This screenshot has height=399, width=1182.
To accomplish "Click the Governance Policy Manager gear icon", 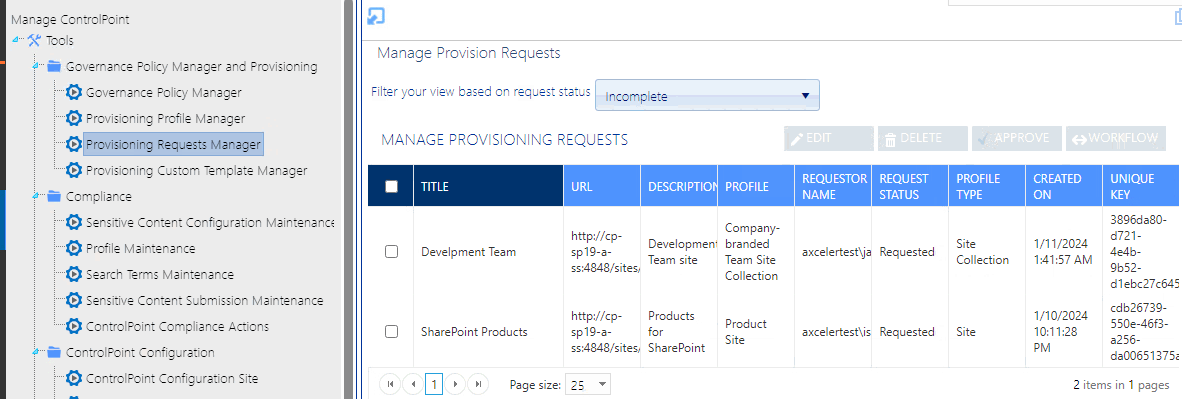I will coord(73,93).
